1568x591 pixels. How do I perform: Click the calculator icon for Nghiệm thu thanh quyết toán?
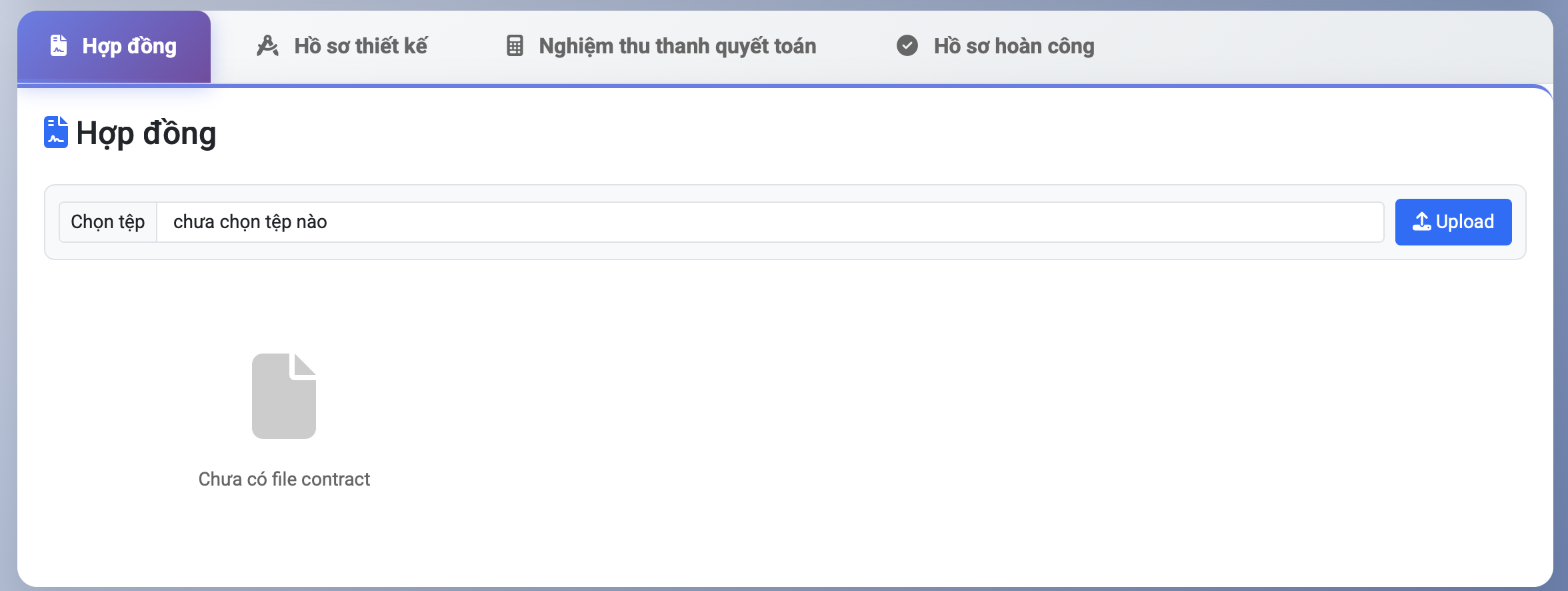515,46
